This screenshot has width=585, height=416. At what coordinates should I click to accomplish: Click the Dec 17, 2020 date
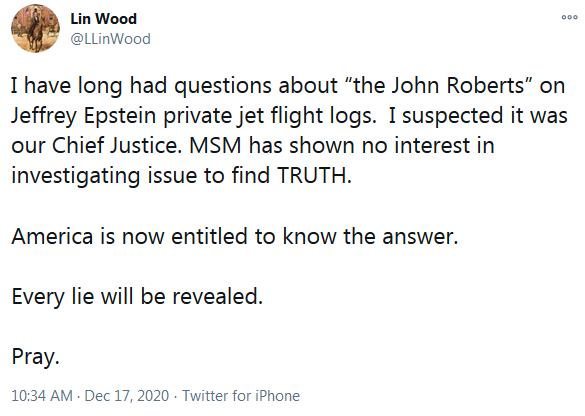point(127,396)
